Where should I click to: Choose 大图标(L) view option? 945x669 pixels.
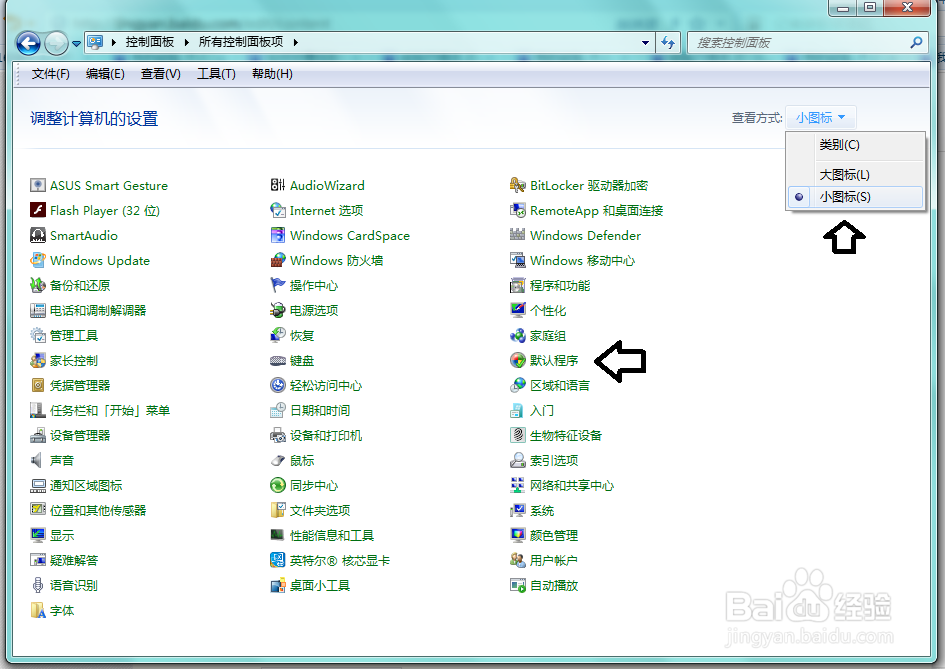[855, 175]
